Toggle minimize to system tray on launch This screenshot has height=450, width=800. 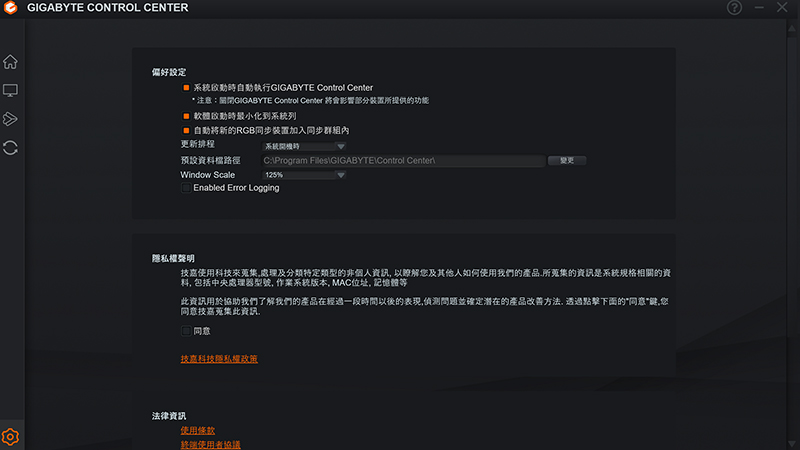(x=186, y=116)
